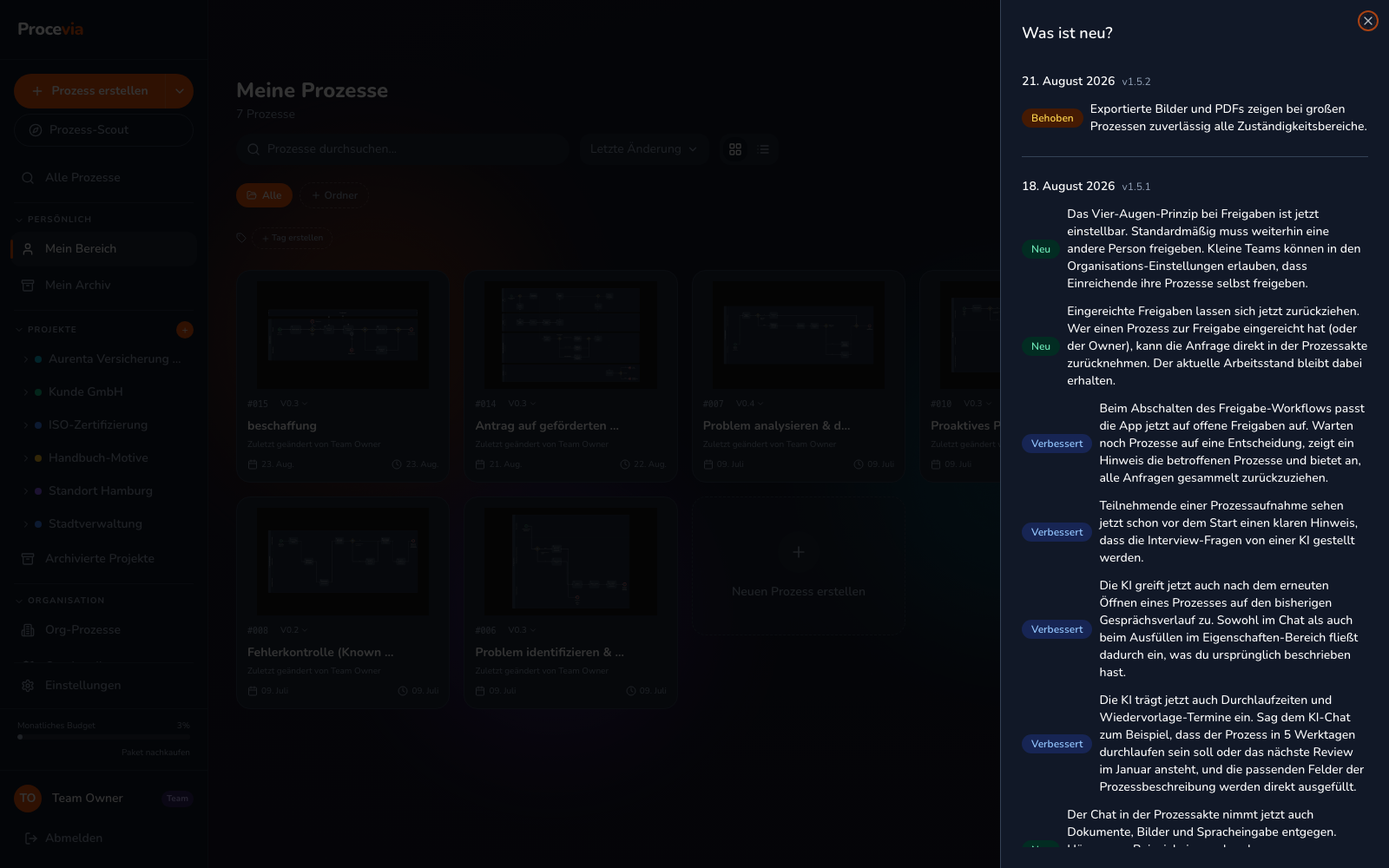Open the "Fehlerkontrolle (Known" process thumbnail
This screenshot has width=1389, height=868.
[342, 562]
